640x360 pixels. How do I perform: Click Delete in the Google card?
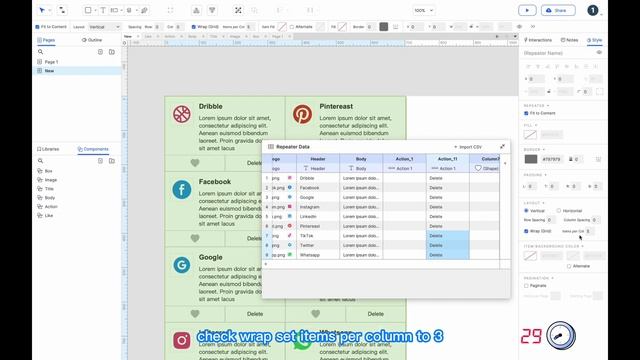click(x=255, y=314)
